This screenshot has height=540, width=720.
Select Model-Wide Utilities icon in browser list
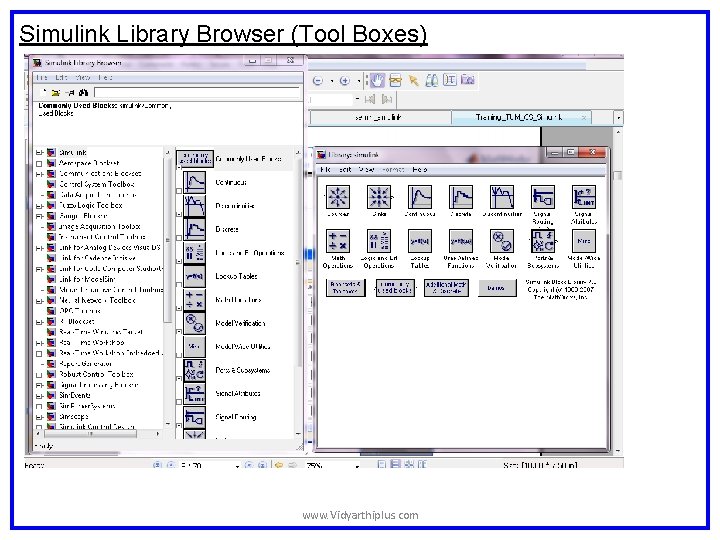click(194, 346)
